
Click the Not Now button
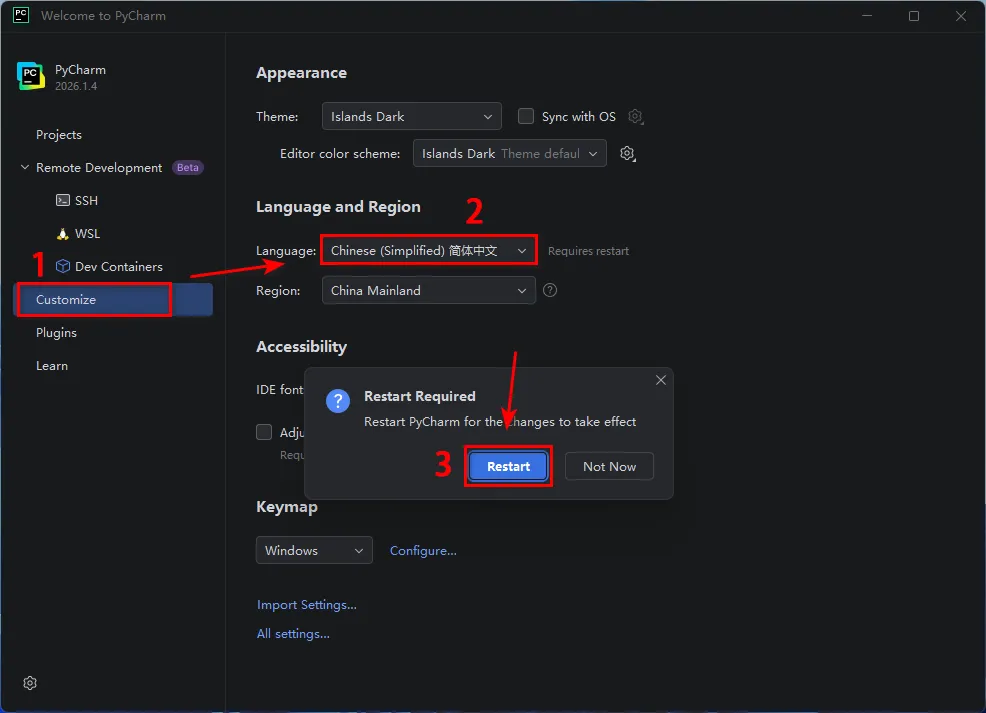pyautogui.click(x=609, y=467)
